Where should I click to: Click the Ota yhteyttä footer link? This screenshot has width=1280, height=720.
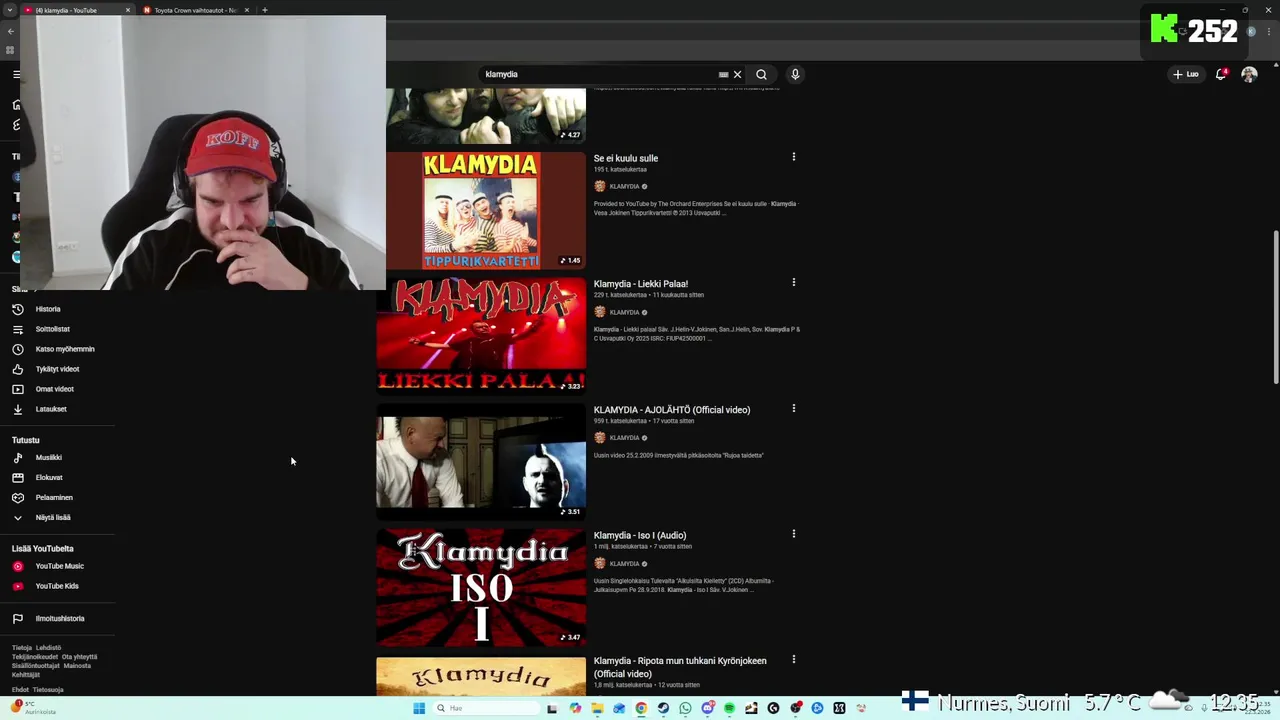click(x=79, y=657)
